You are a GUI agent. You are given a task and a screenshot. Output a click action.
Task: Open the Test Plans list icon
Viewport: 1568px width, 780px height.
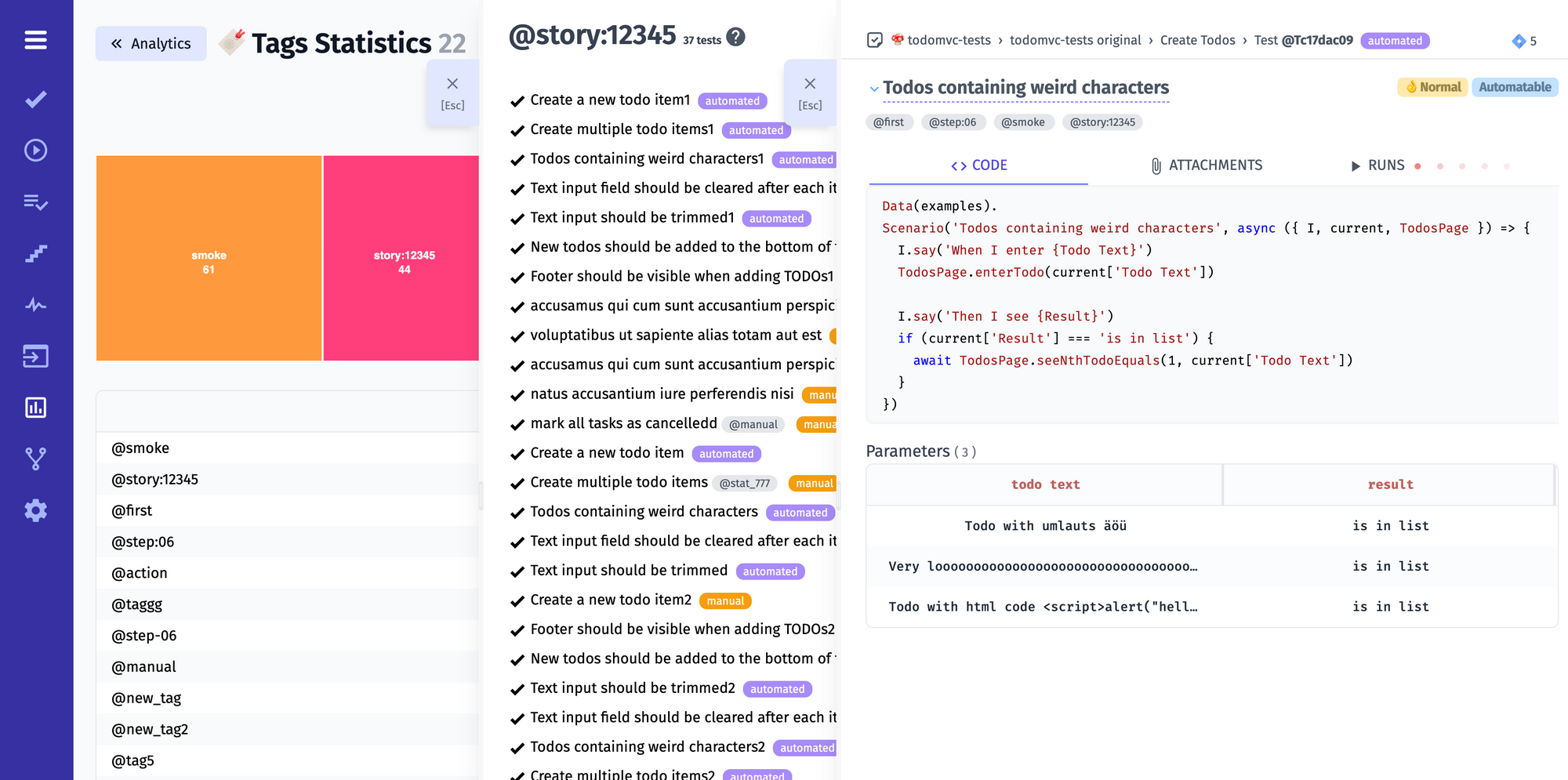35,201
